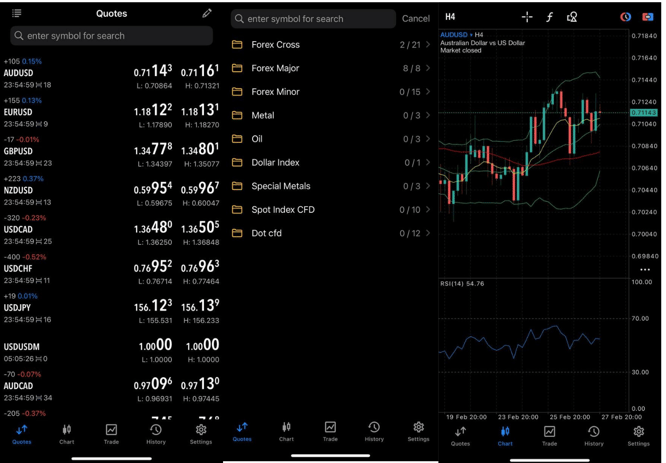Open the list menu icon in Quotes header
This screenshot has width=666, height=463.
coord(17,13)
